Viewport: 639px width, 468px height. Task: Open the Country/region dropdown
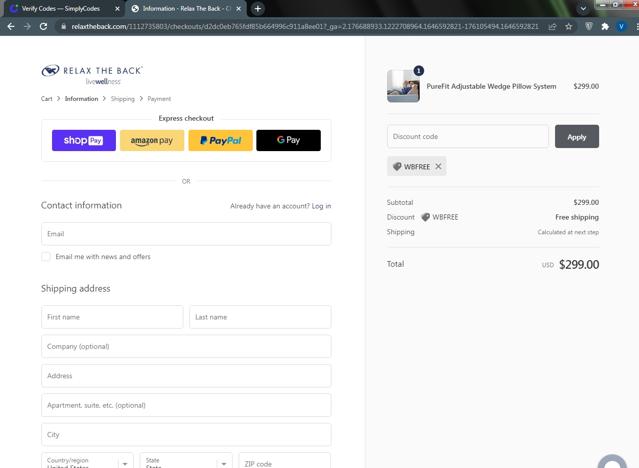click(87, 461)
